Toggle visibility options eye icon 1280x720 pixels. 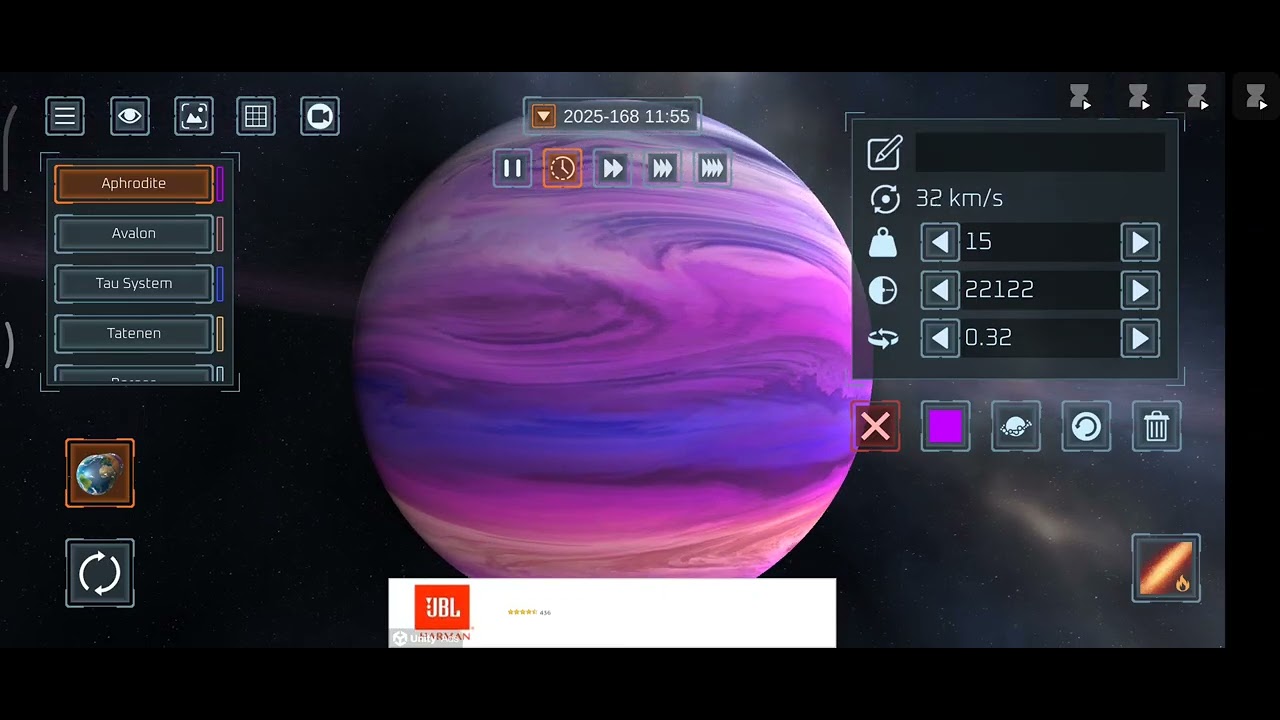tap(130, 116)
